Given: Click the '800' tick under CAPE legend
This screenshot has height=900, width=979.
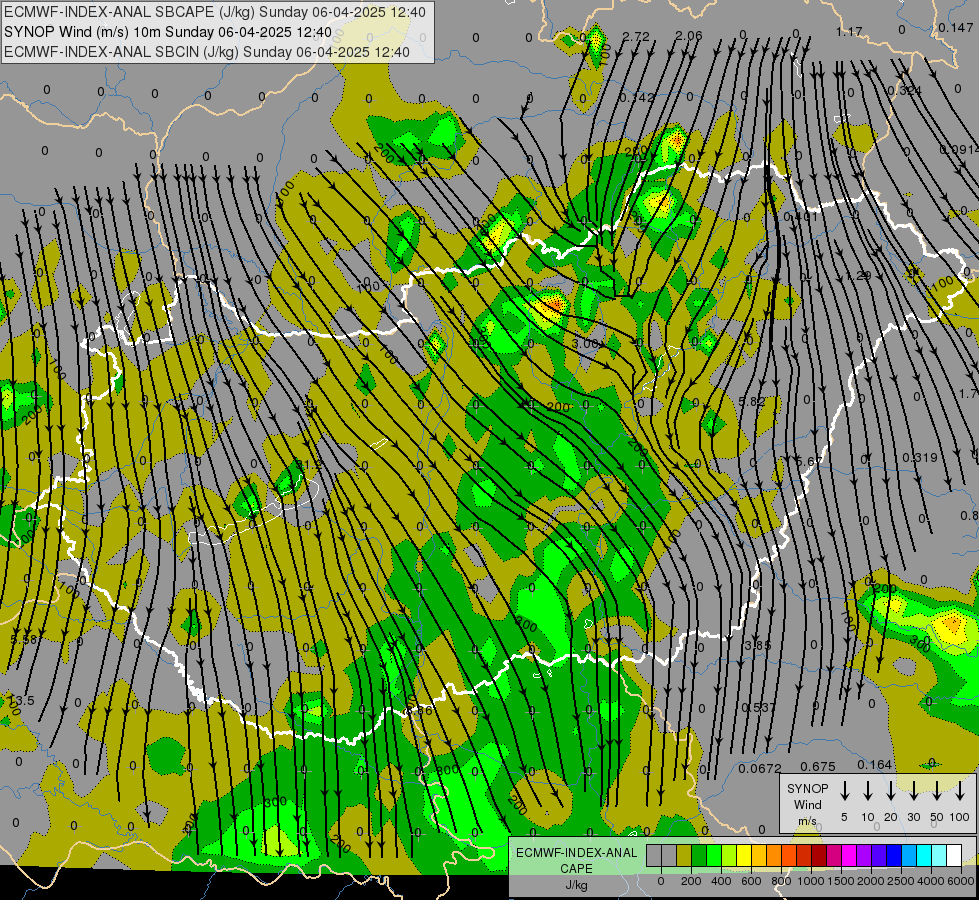Looking at the screenshot, I should [x=781, y=881].
